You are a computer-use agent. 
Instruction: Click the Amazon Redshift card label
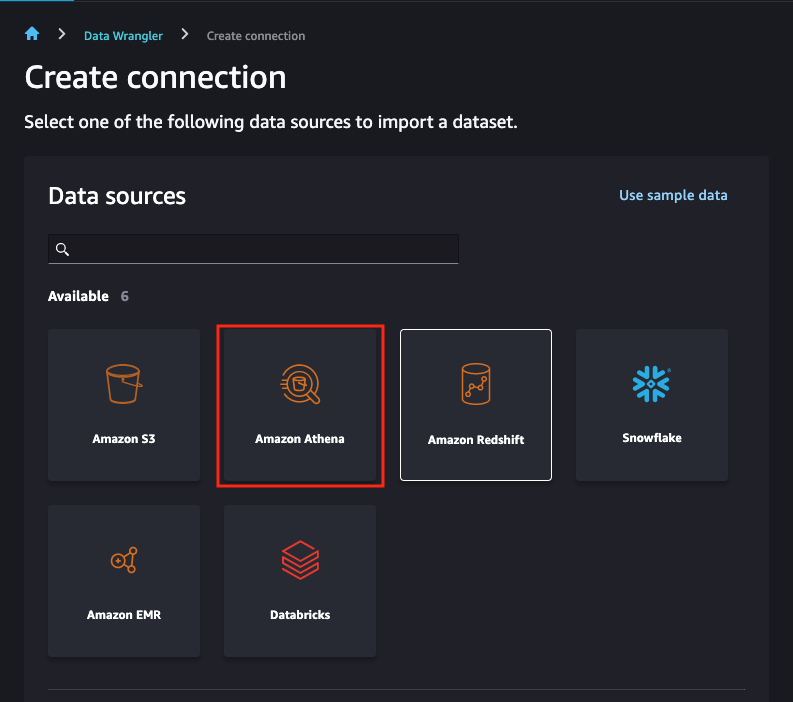tap(476, 440)
